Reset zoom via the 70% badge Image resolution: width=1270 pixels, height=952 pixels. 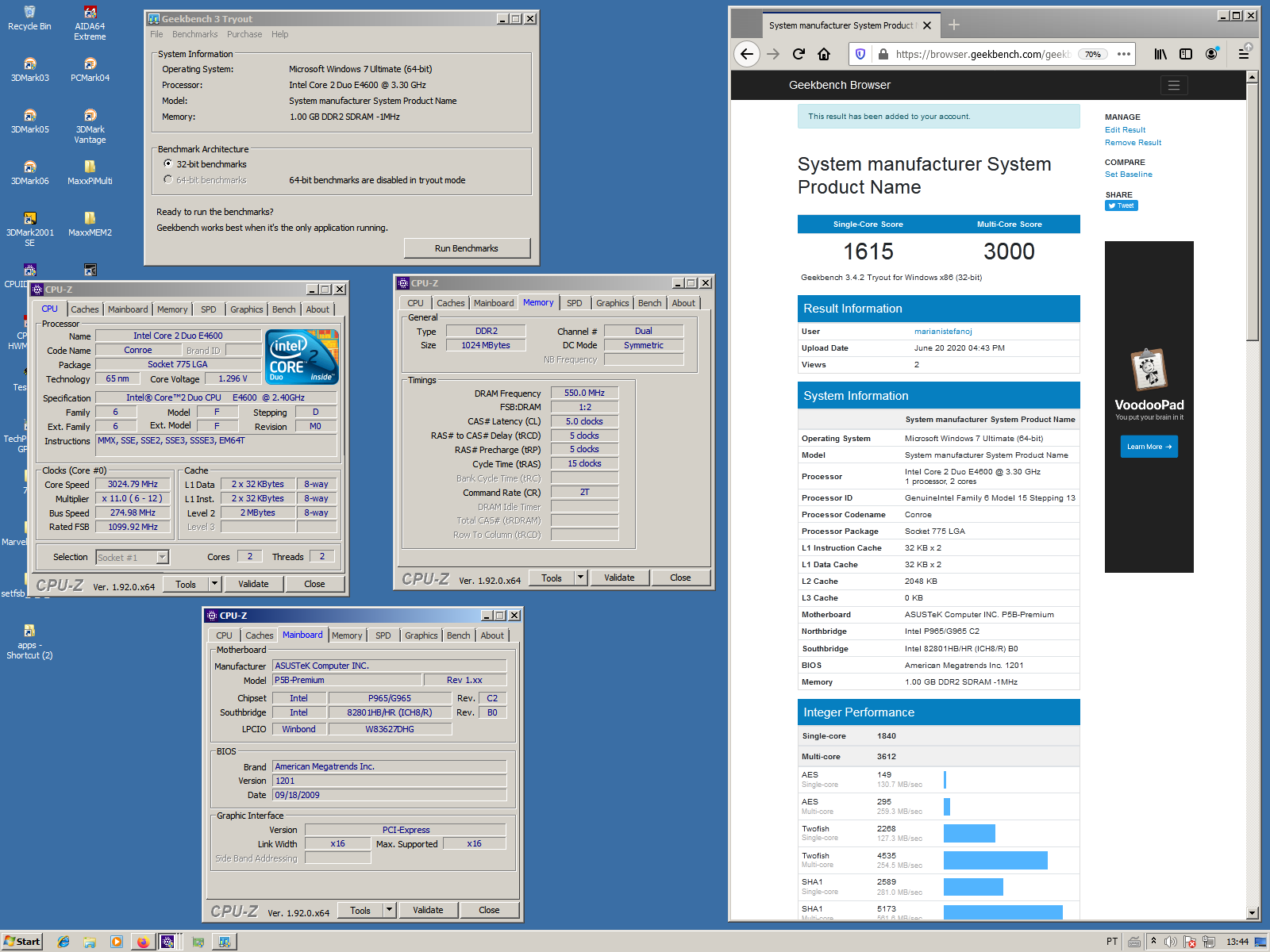click(x=1093, y=54)
